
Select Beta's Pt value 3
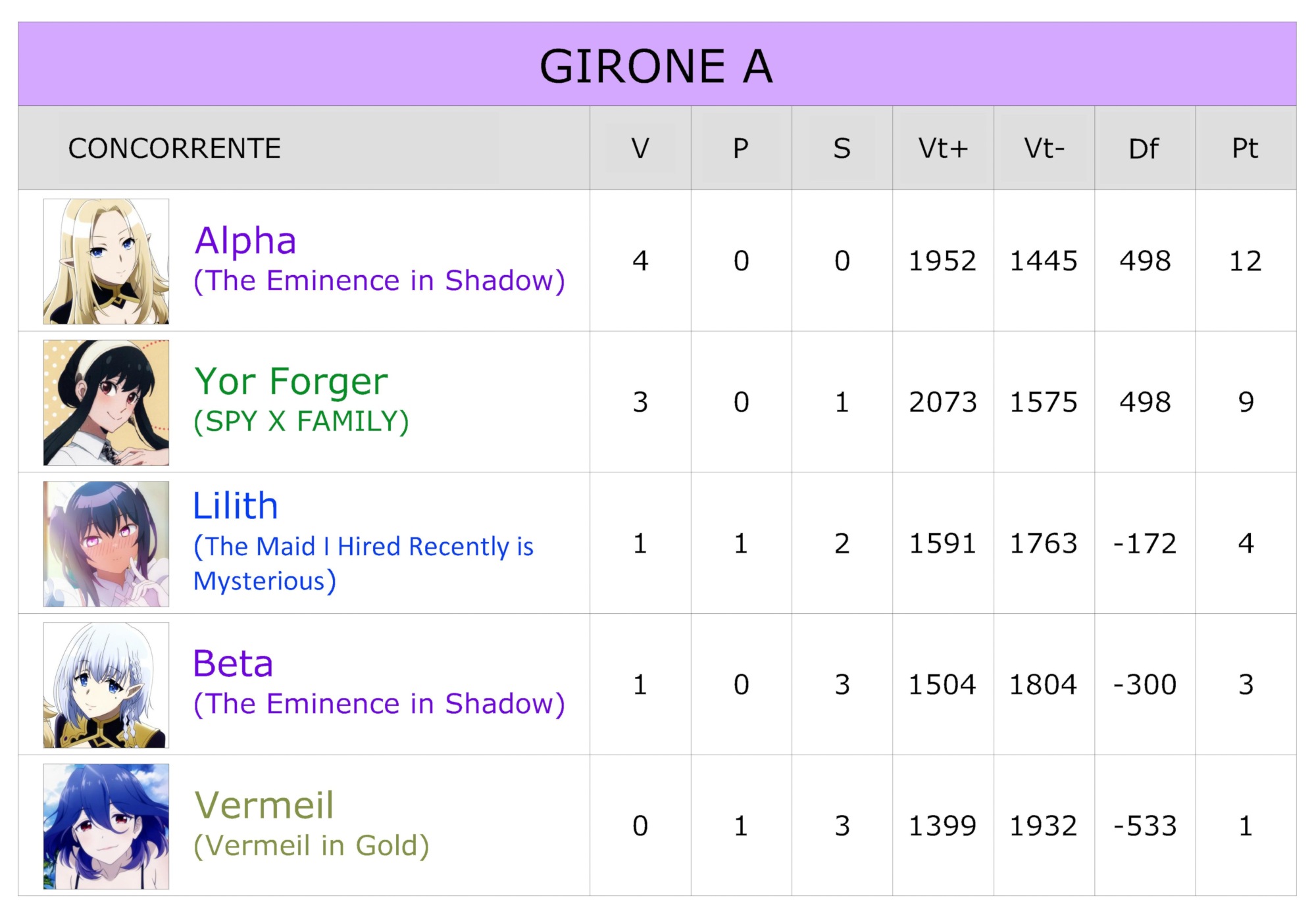[1246, 685]
